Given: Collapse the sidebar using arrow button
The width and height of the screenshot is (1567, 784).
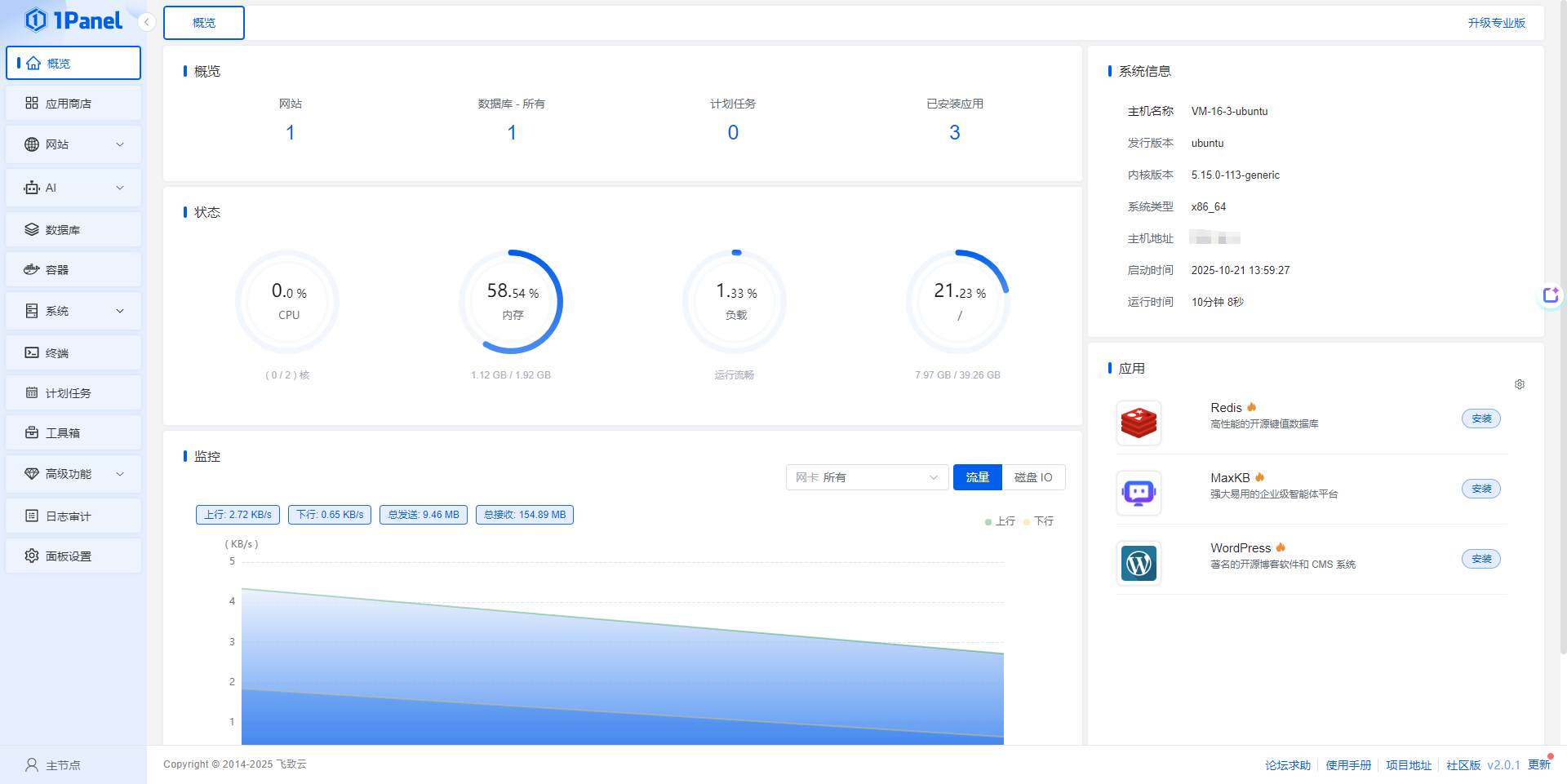Looking at the screenshot, I should pos(146,22).
